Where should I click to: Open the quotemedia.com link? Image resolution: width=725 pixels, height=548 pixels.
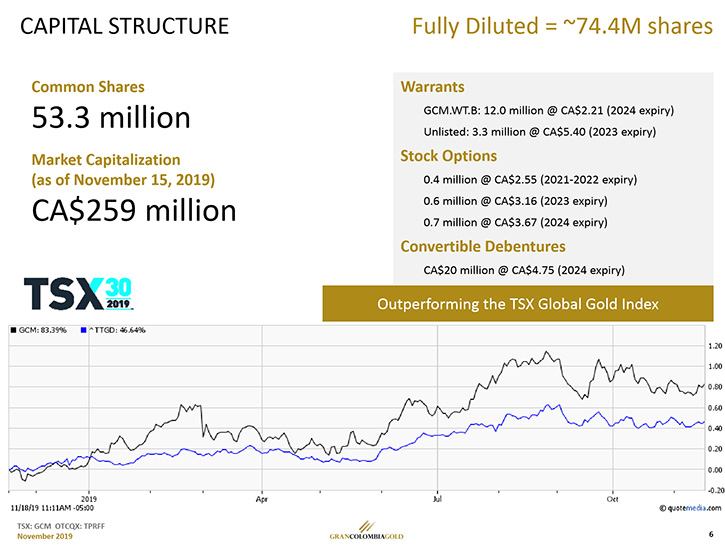coord(690,508)
